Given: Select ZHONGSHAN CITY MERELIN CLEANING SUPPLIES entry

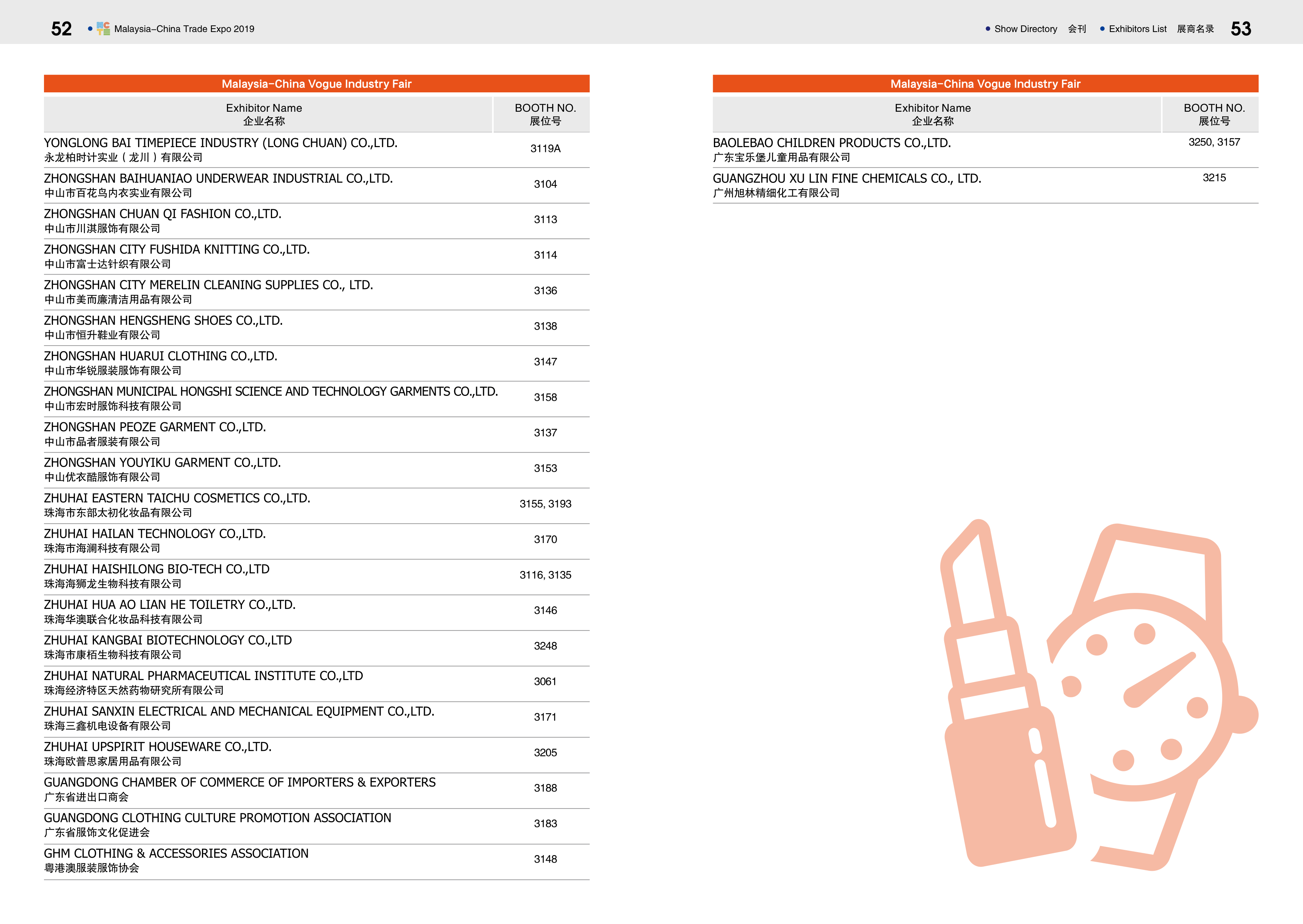Looking at the screenshot, I should click(209, 292).
